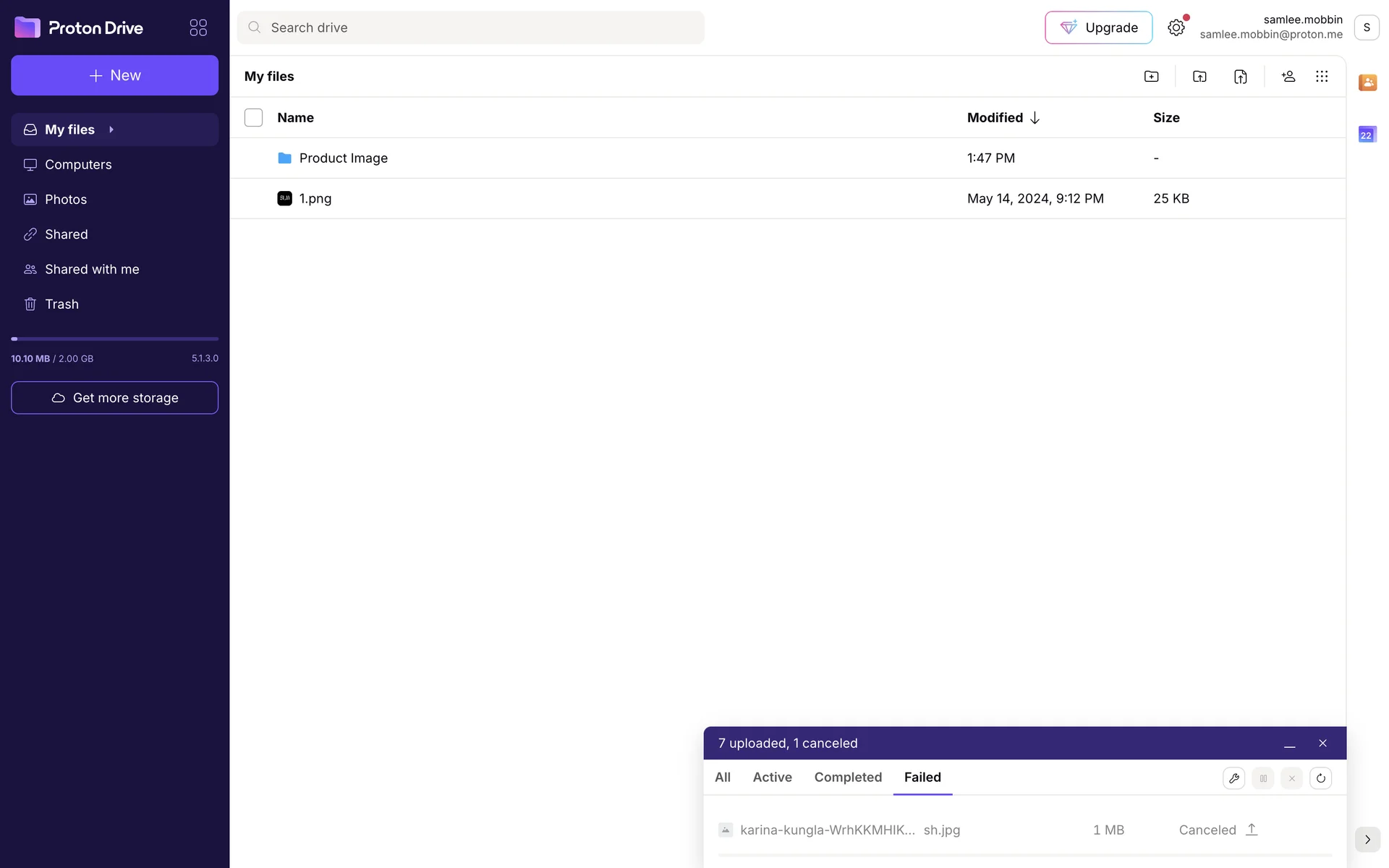This screenshot has width=1389, height=868.
Task: Click the share with user icon
Action: pyautogui.click(x=1288, y=77)
